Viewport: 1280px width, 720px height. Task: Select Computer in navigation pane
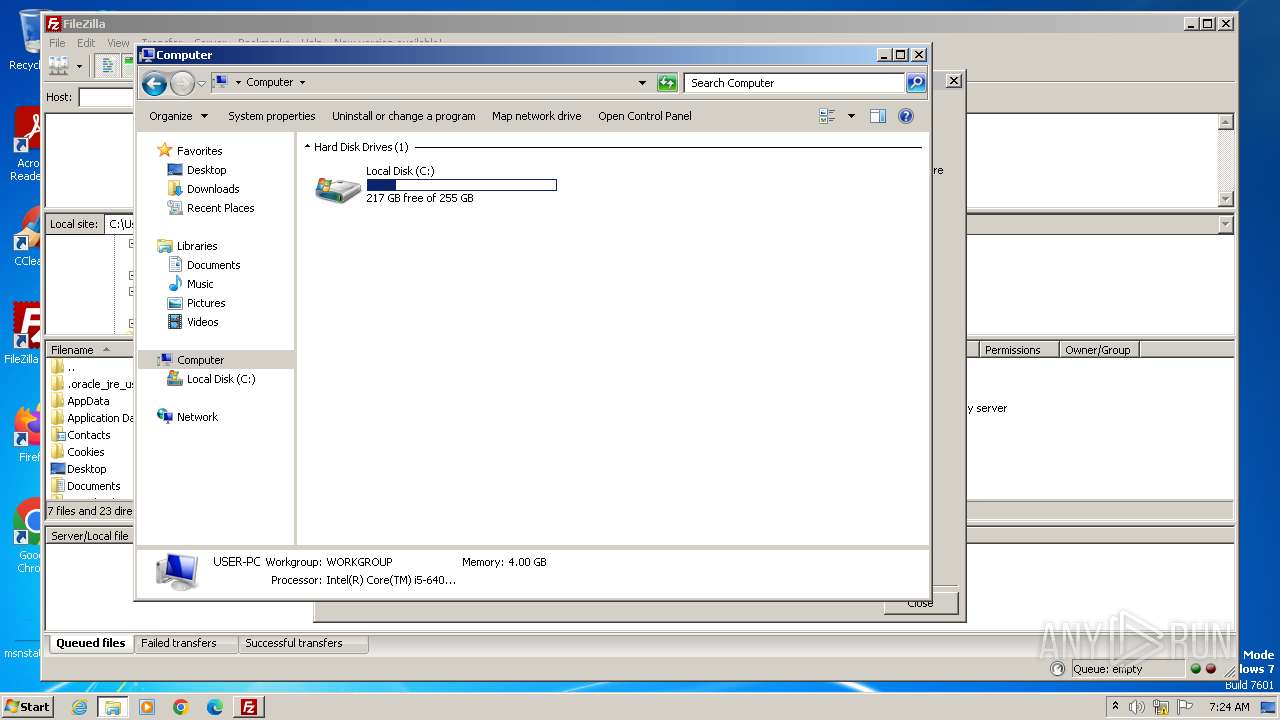(200, 360)
